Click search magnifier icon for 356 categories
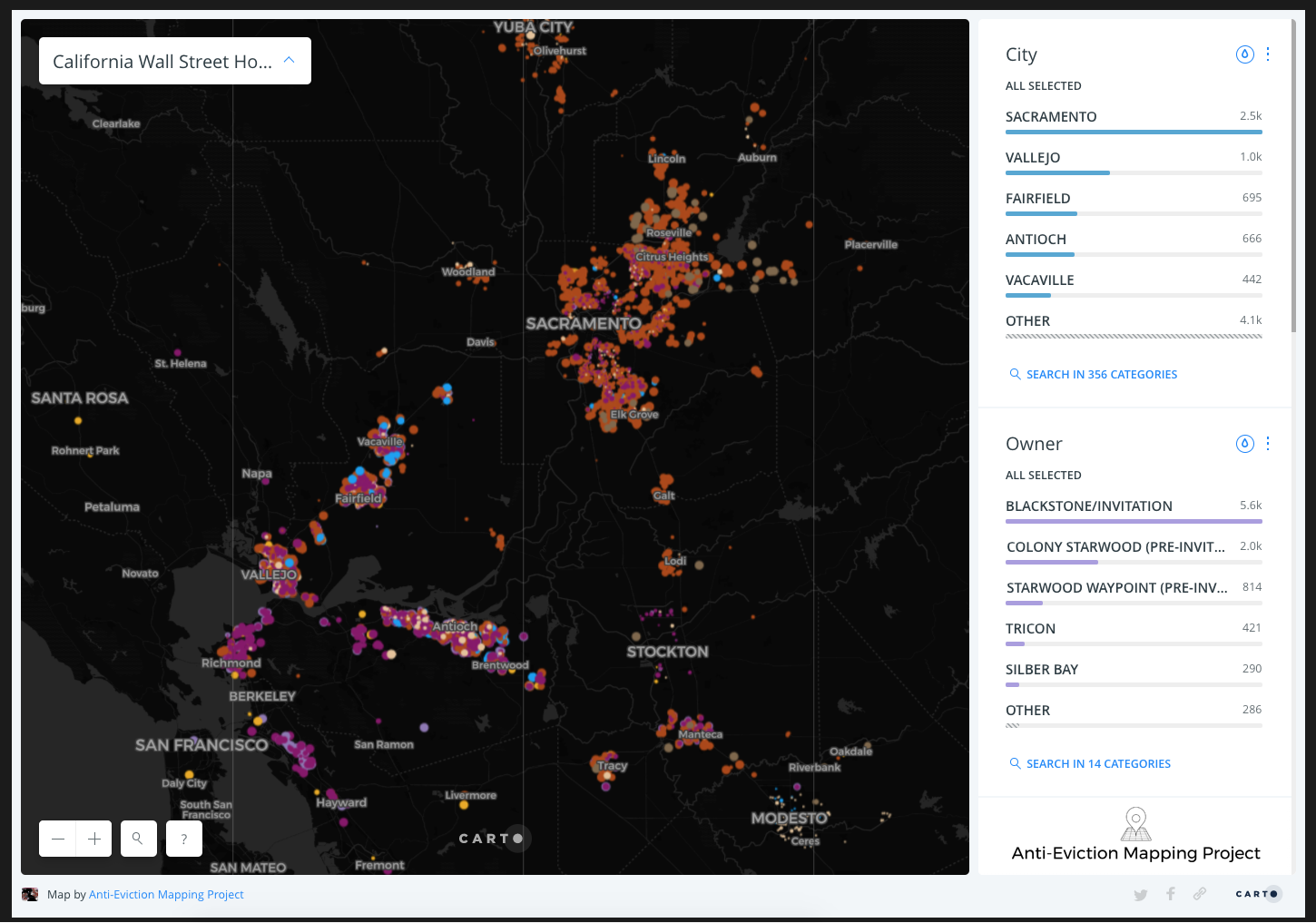 (1015, 374)
